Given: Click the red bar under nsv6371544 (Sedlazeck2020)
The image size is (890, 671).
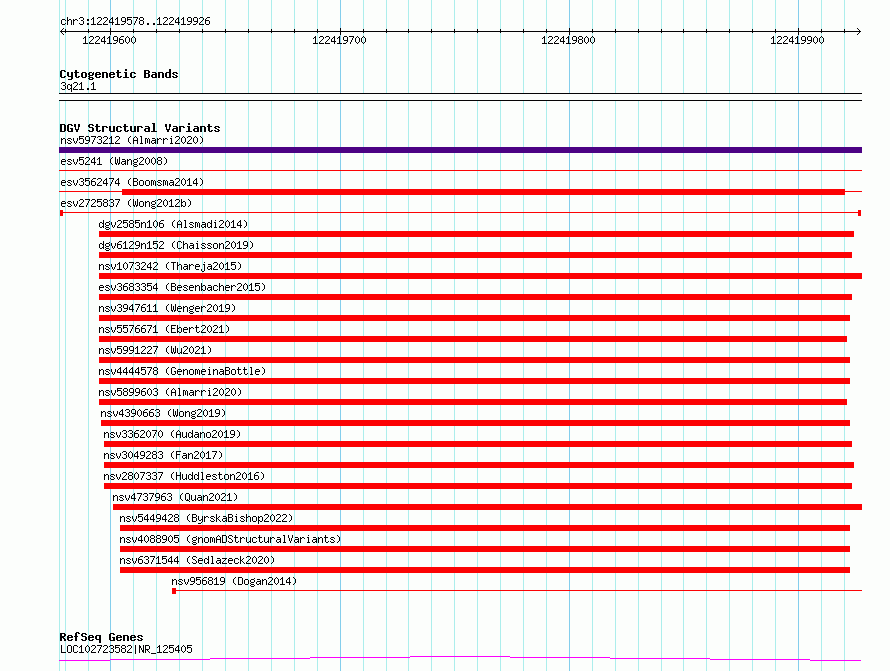Looking at the screenshot, I should click(485, 570).
